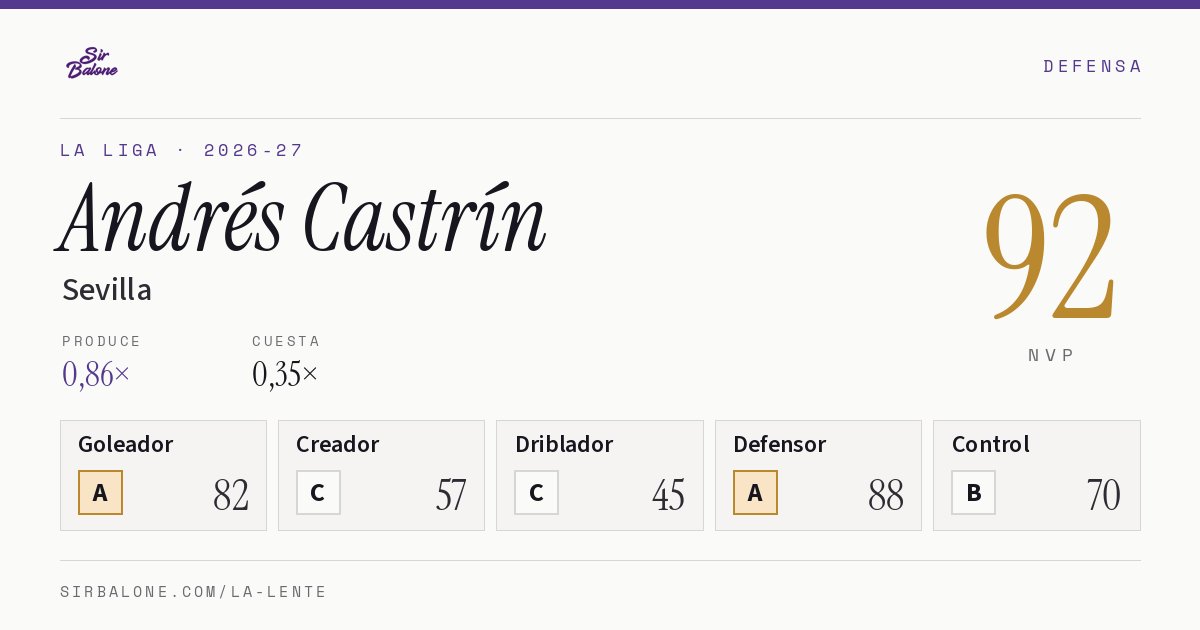Screen dimensions: 1200x630
Task: Click the PRODUCE label
Action: point(102,341)
